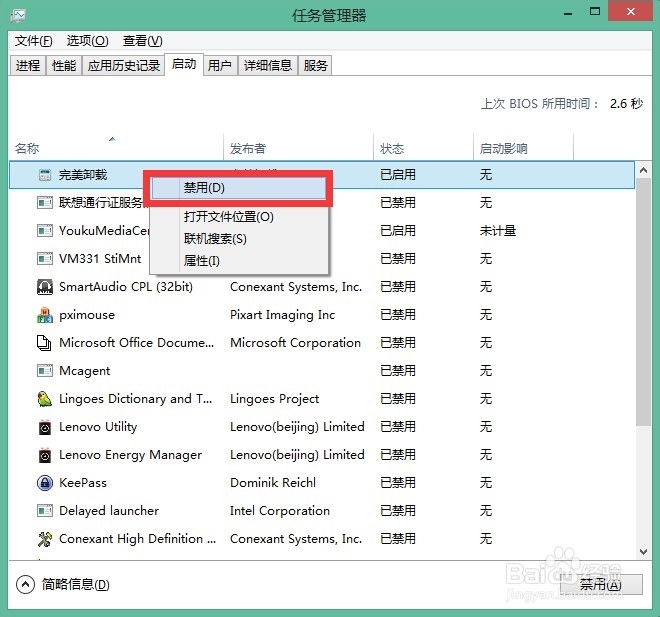Click the 禁用(A) button at bottom
The image size is (660, 617).
[x=601, y=585]
